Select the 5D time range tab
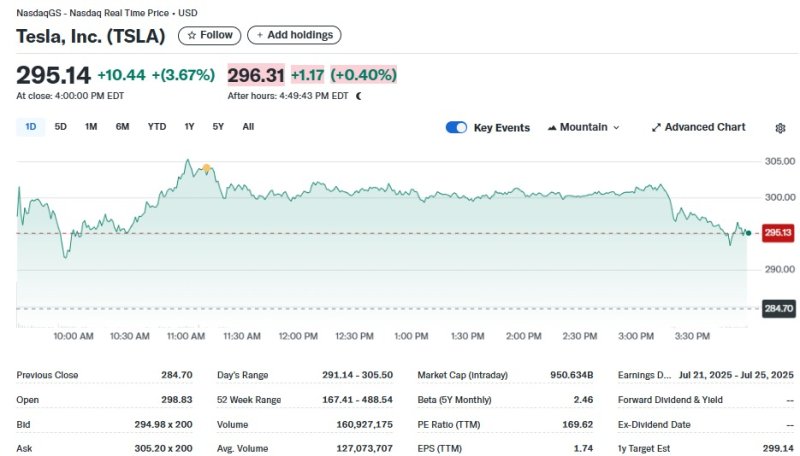The image size is (800, 456). (60, 127)
